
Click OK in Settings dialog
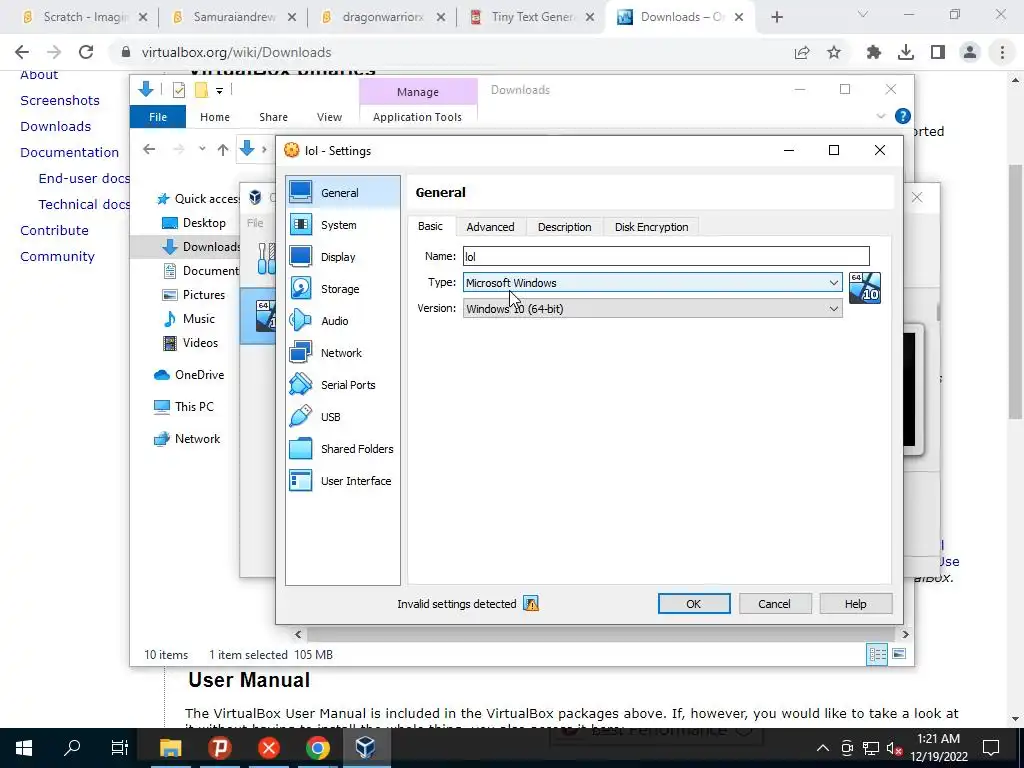click(694, 604)
